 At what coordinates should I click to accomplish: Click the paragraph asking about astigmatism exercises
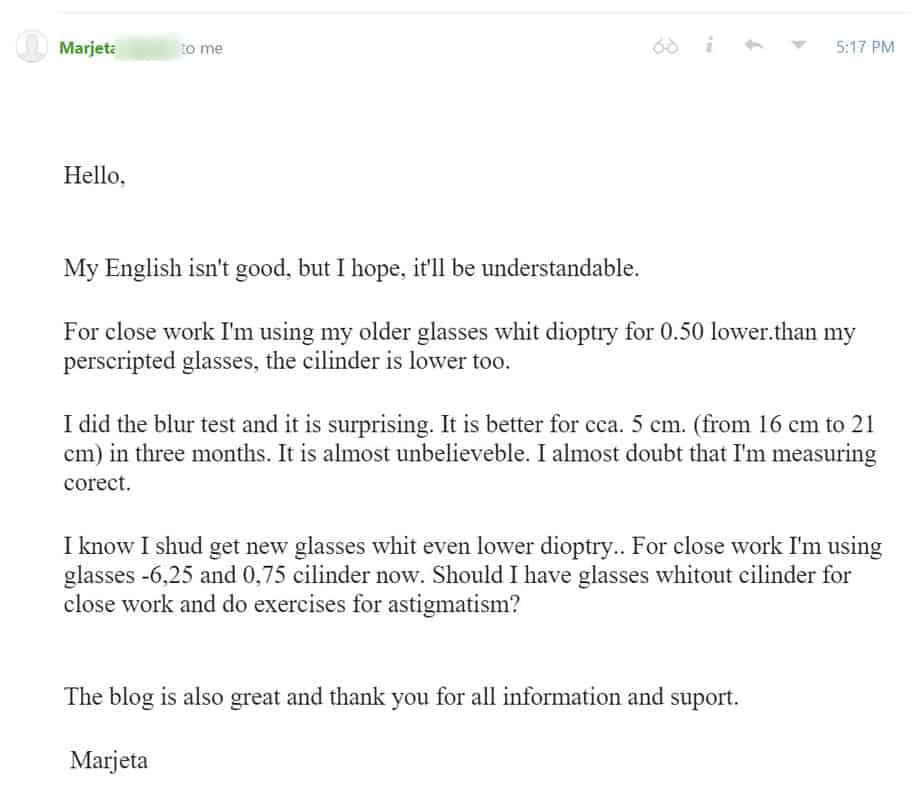click(472, 576)
